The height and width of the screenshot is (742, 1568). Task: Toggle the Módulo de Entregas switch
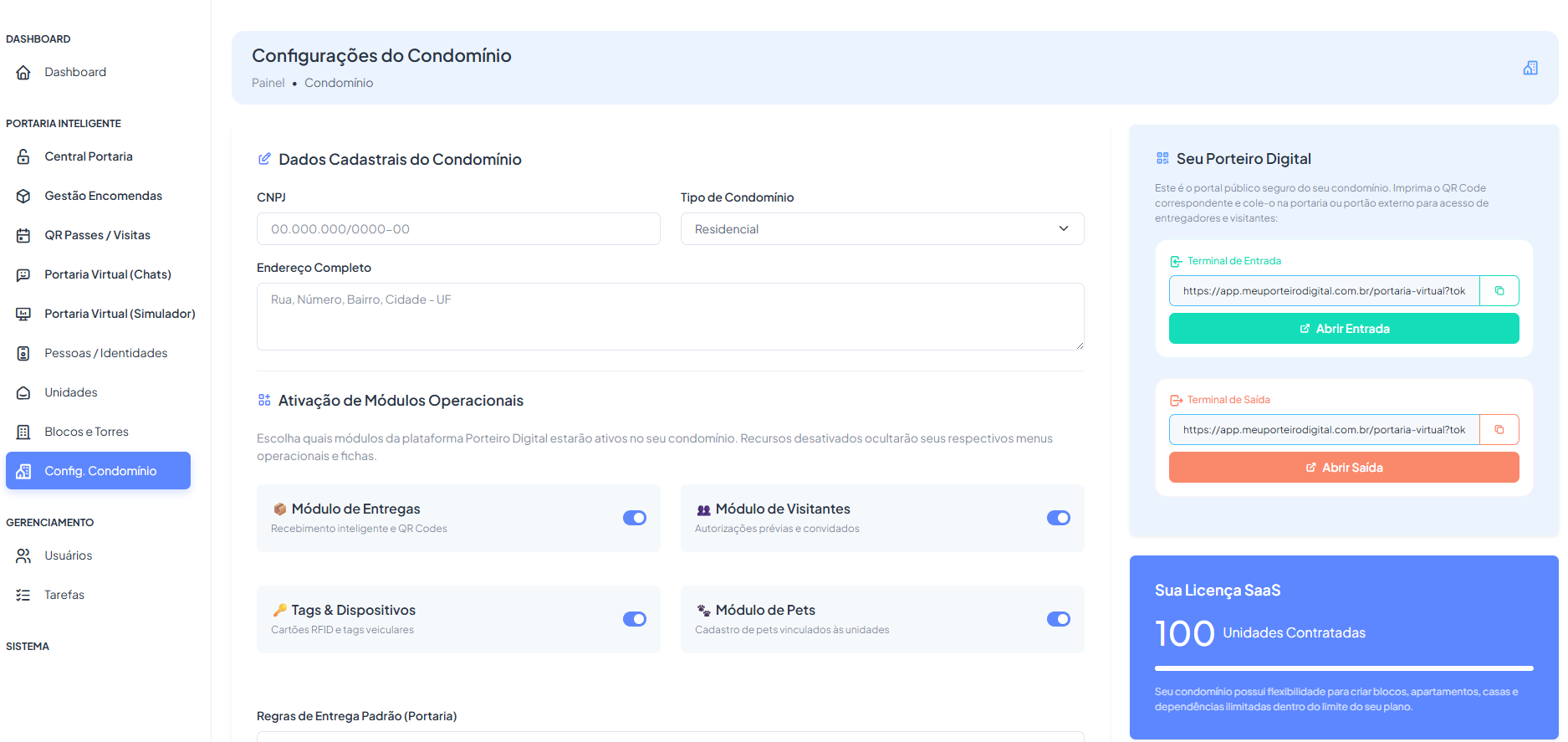tap(635, 518)
